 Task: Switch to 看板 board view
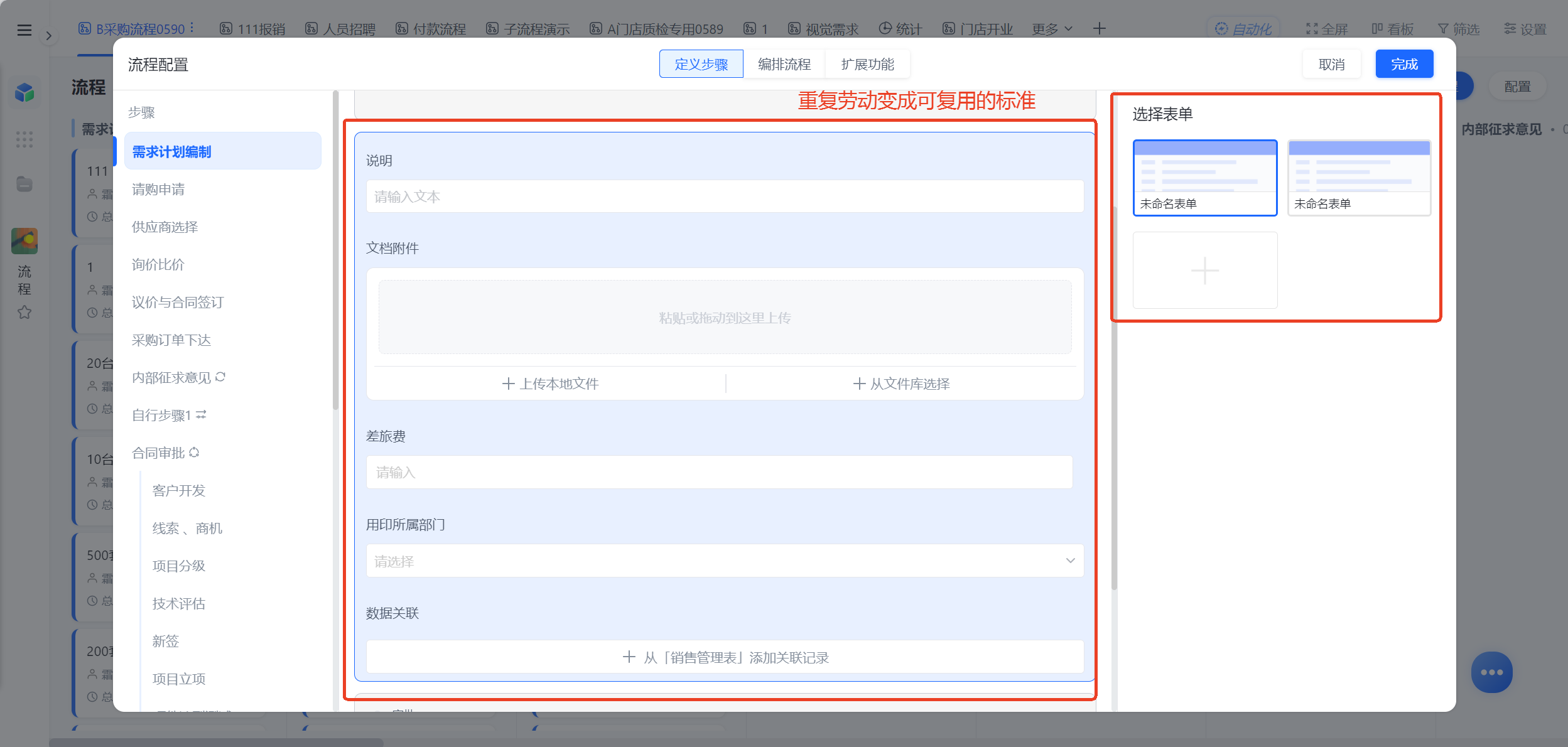tap(1392, 29)
